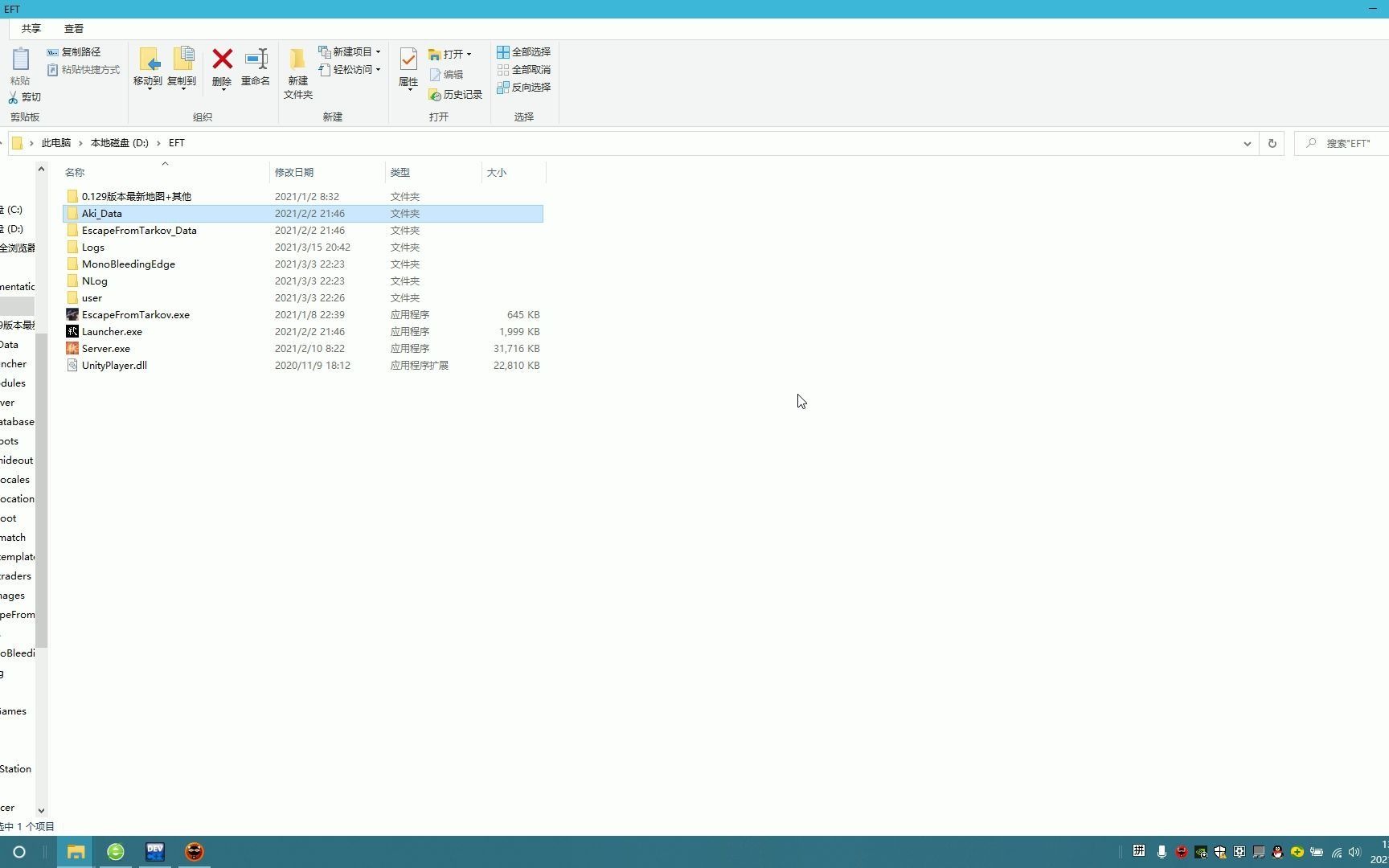
Task: Select the Aki_Data folder
Action: [303, 214]
